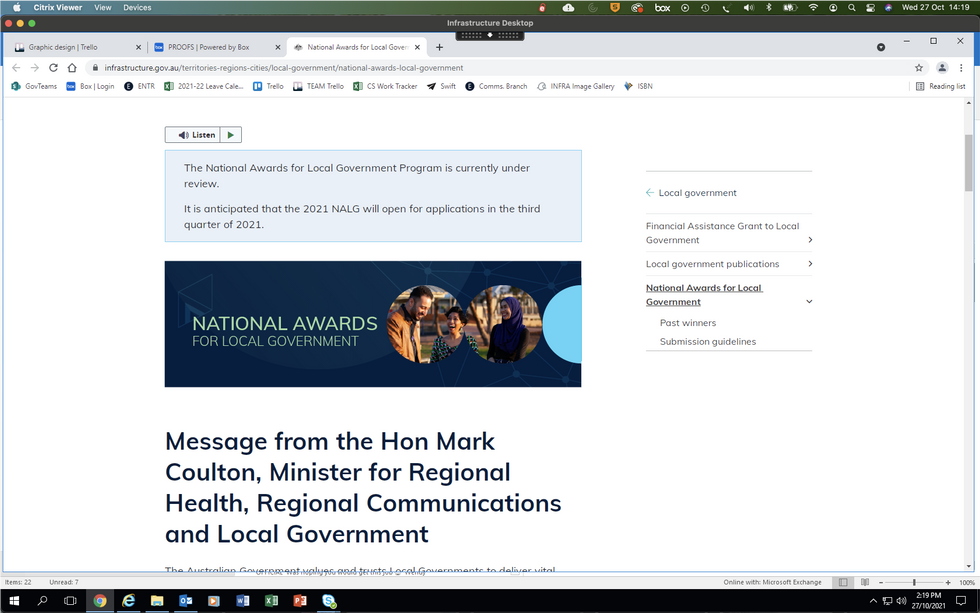
Task: Open Excel from the taskbar
Action: [271, 601]
